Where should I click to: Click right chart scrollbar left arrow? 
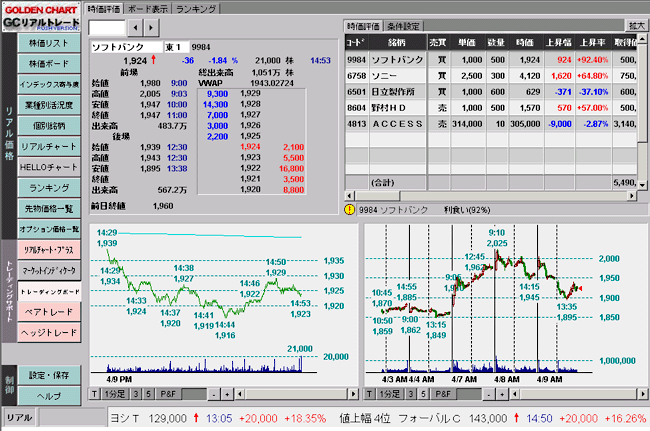click(x=514, y=394)
